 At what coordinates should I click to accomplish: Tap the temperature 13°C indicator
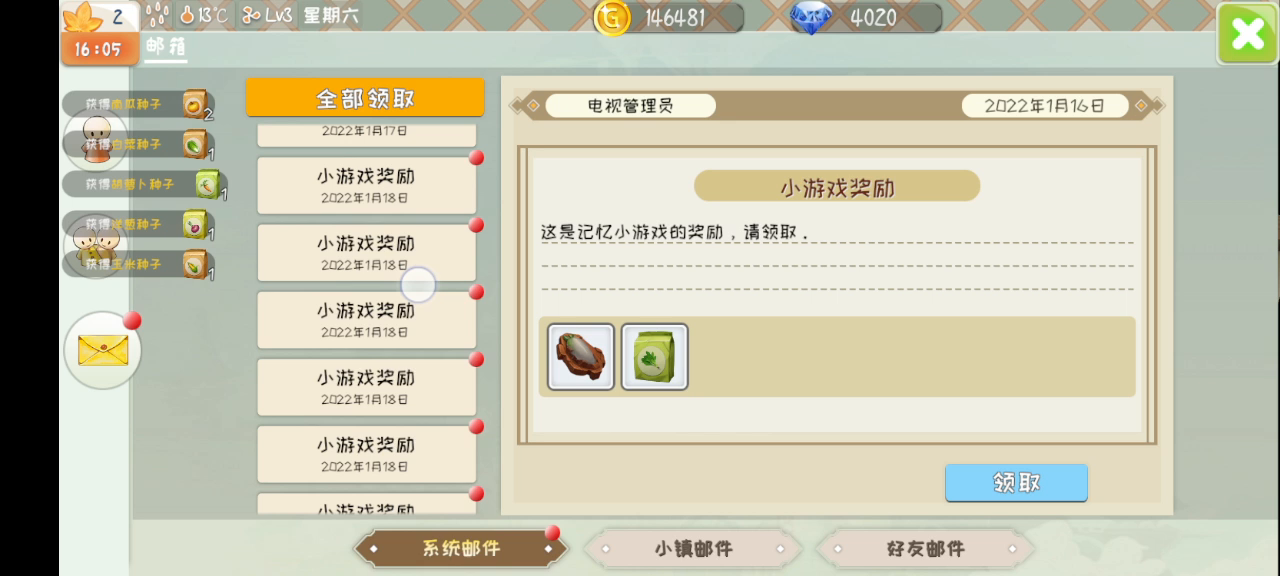point(205,16)
